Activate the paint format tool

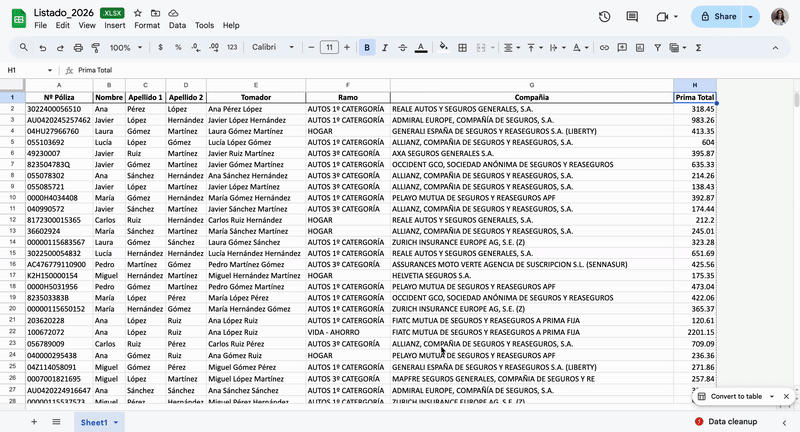pyautogui.click(x=95, y=47)
